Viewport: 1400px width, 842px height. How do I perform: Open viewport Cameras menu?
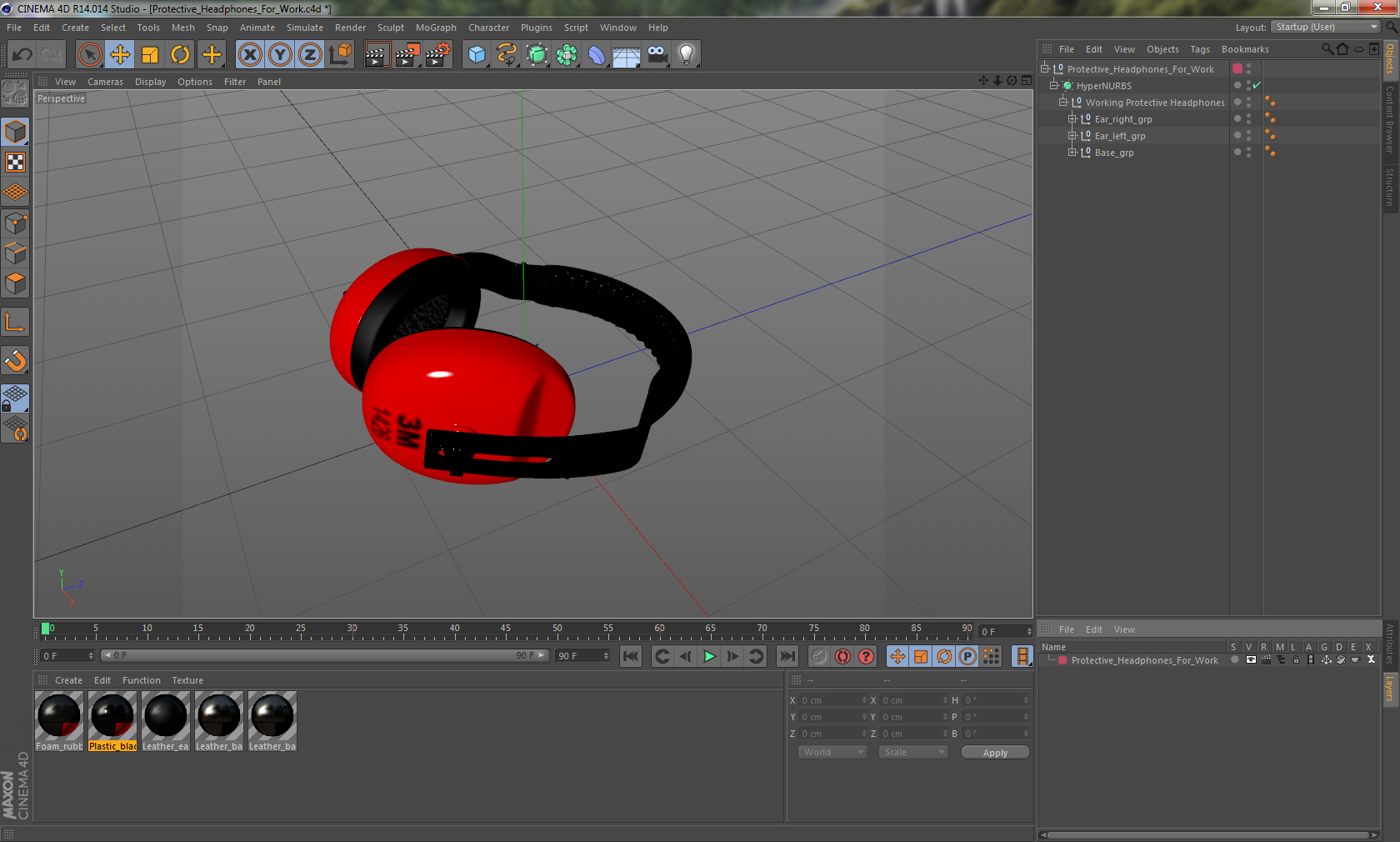click(x=105, y=82)
